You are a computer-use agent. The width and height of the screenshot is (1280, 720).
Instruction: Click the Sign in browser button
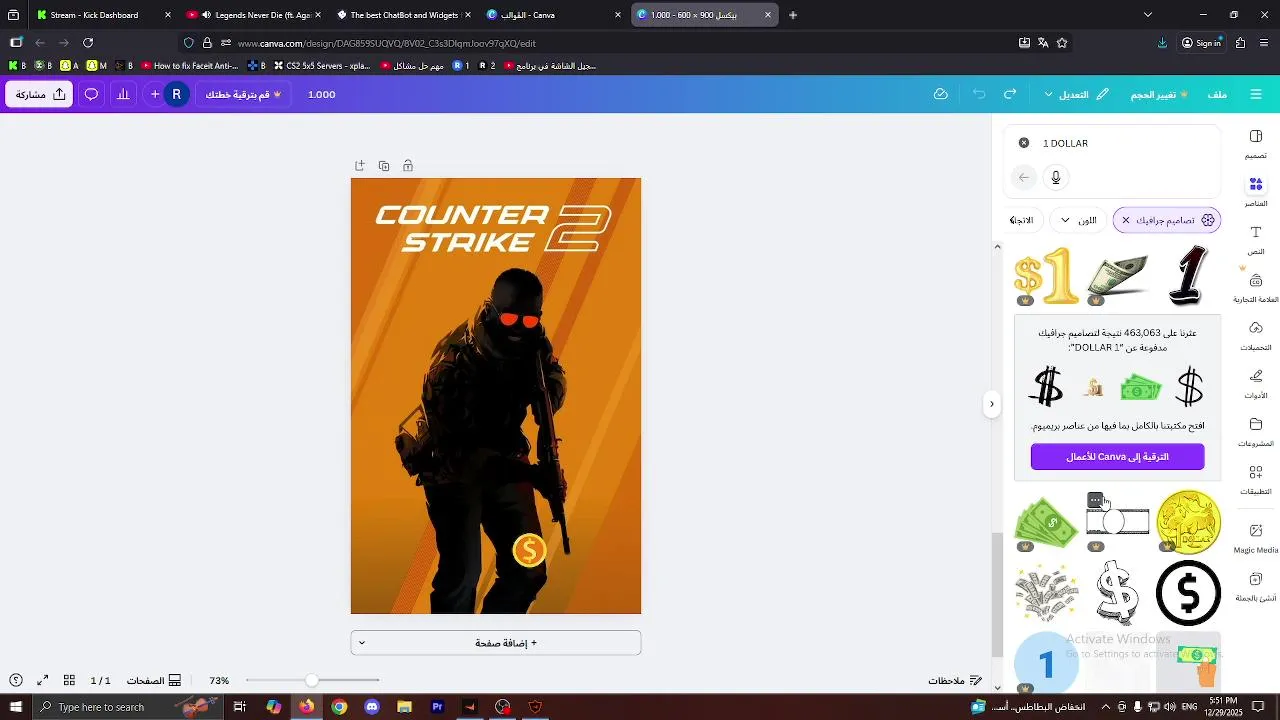pyautogui.click(x=1201, y=43)
